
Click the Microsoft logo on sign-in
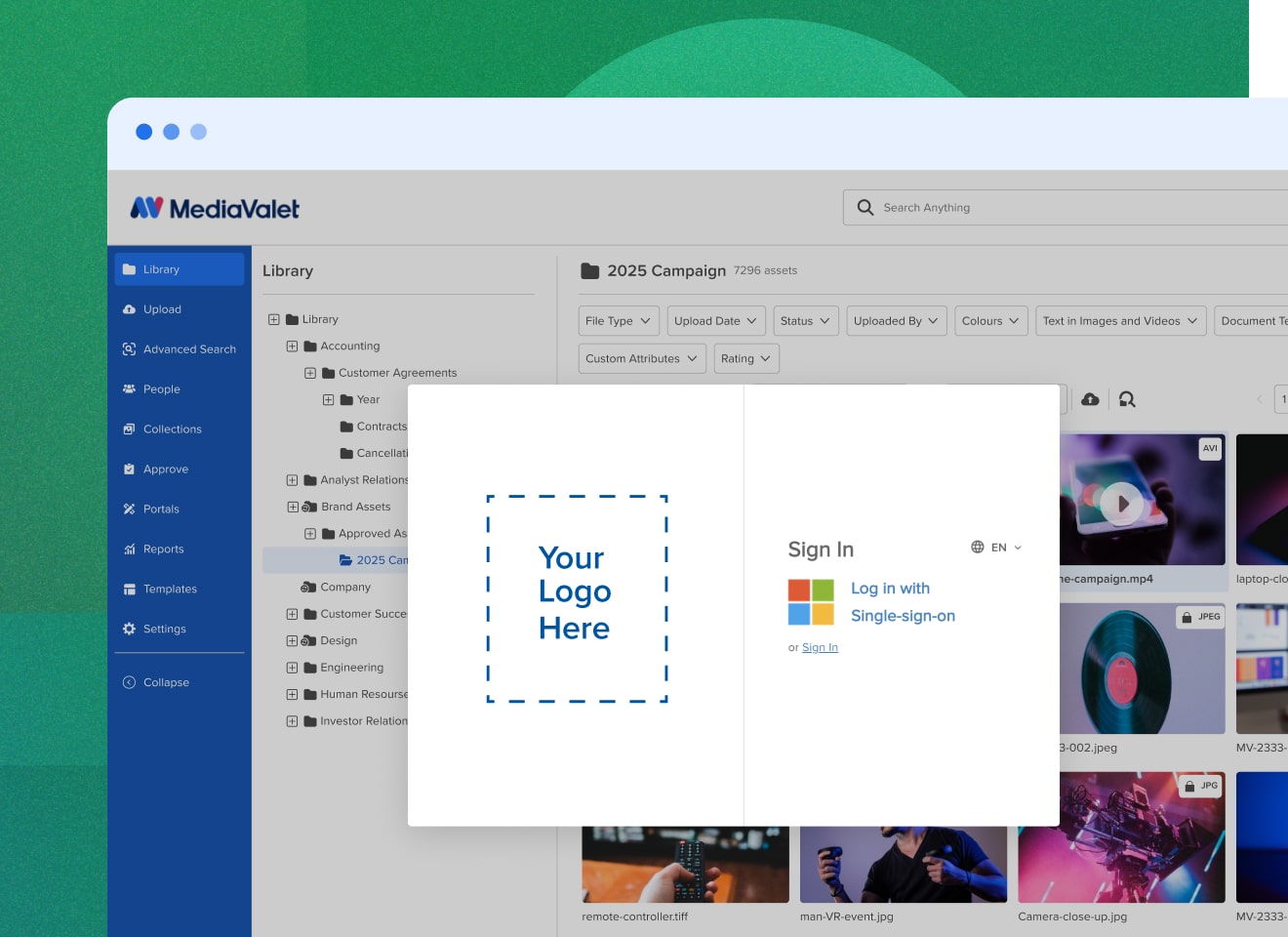pyautogui.click(x=811, y=602)
